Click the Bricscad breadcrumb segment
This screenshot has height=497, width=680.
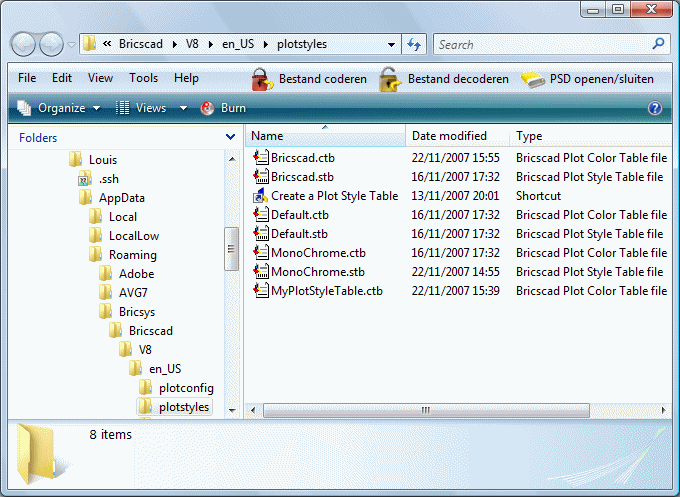141,44
